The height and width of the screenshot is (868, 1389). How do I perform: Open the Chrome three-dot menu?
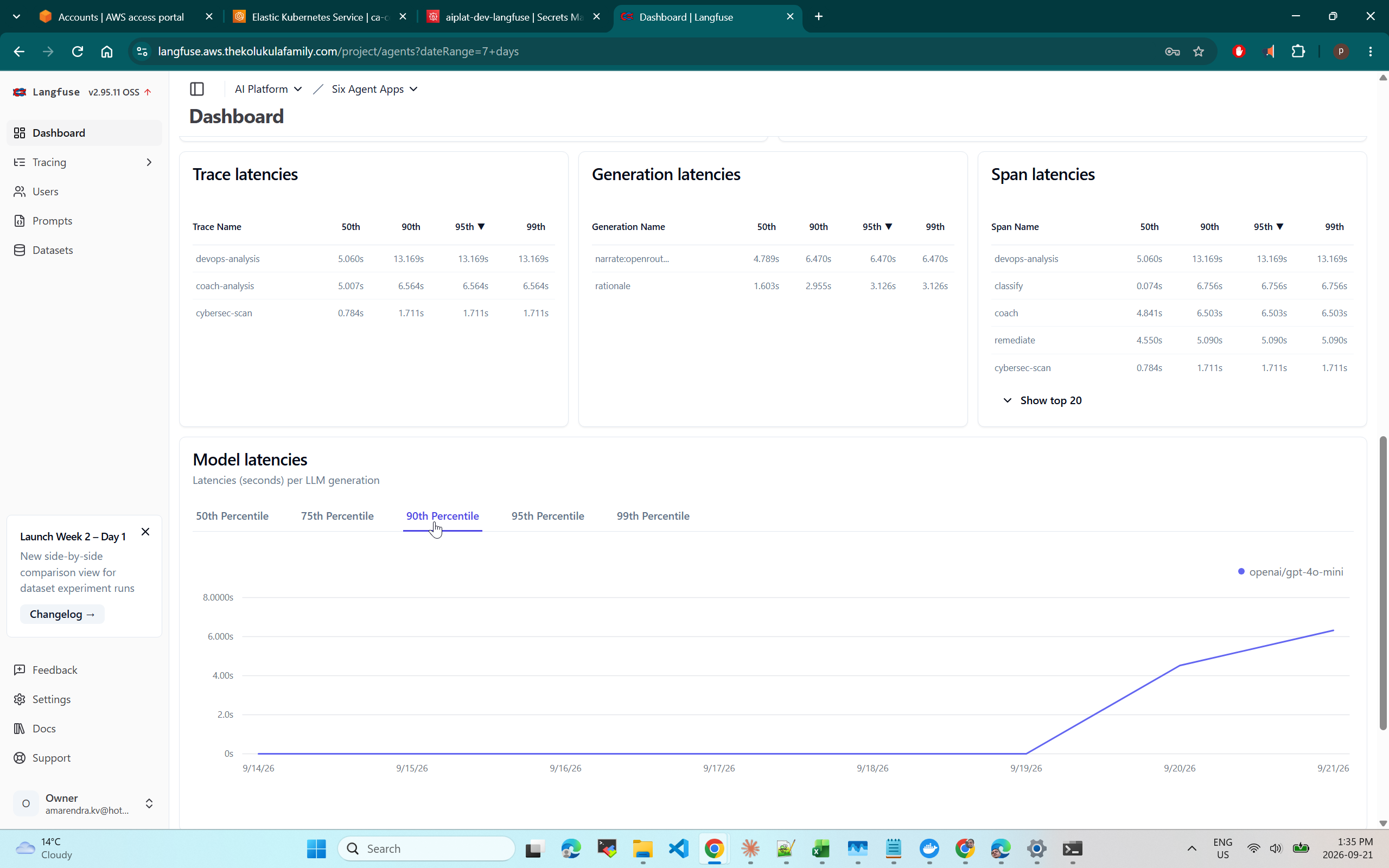pos(1371,52)
